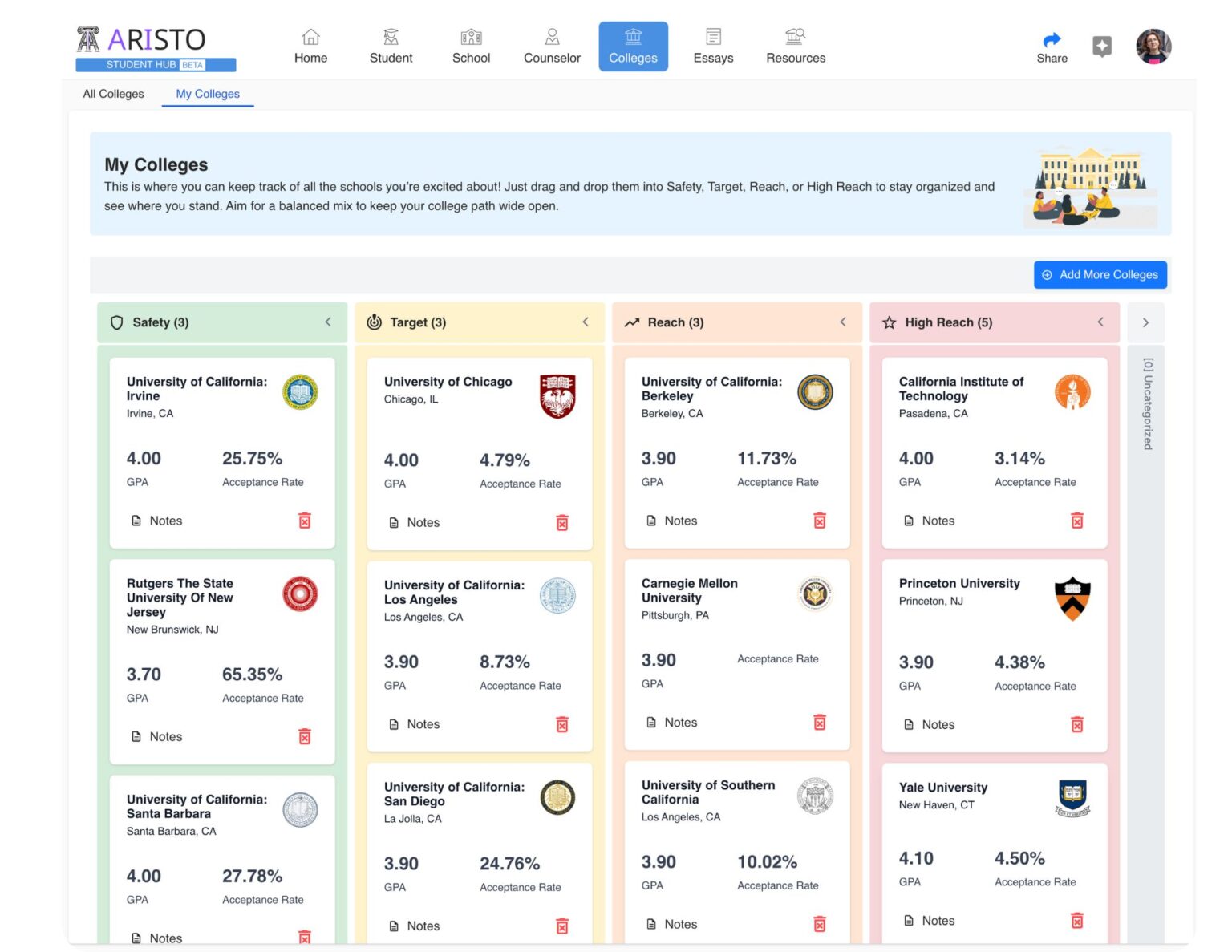The width and height of the screenshot is (1232, 952).
Task: Click the Yale University crest logo
Action: point(1072,797)
